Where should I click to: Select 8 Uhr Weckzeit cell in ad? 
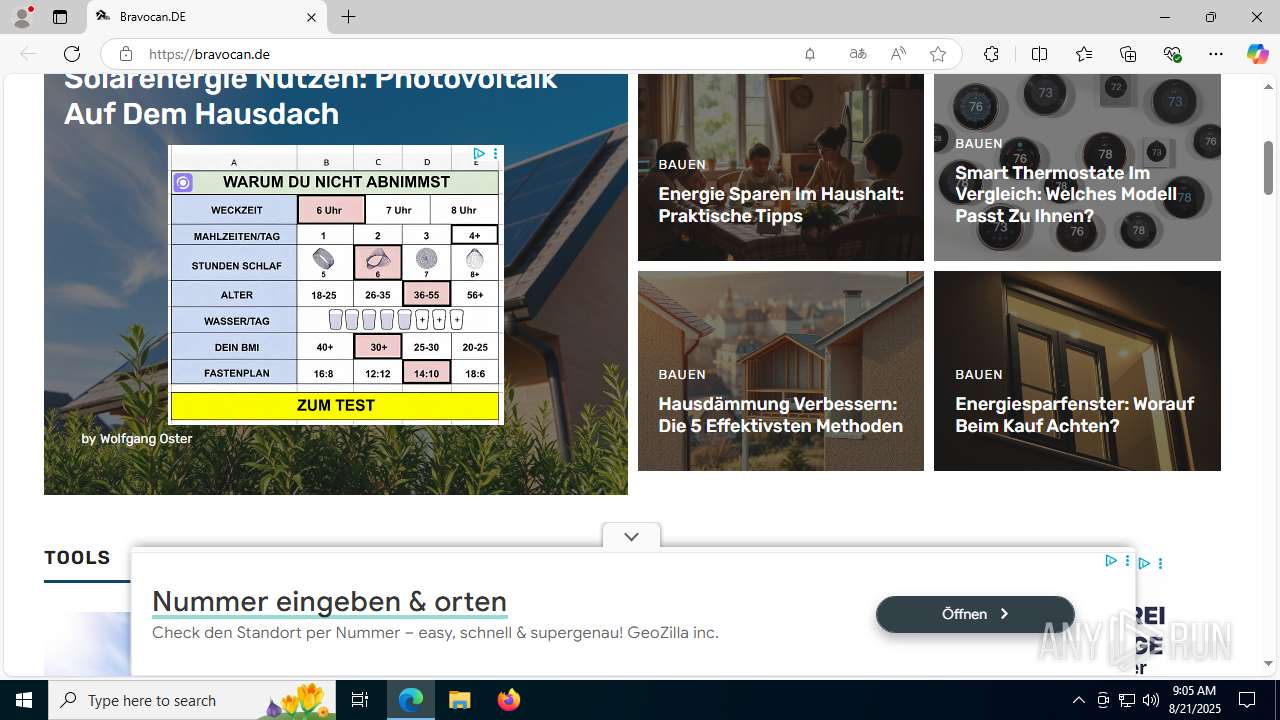[464, 210]
